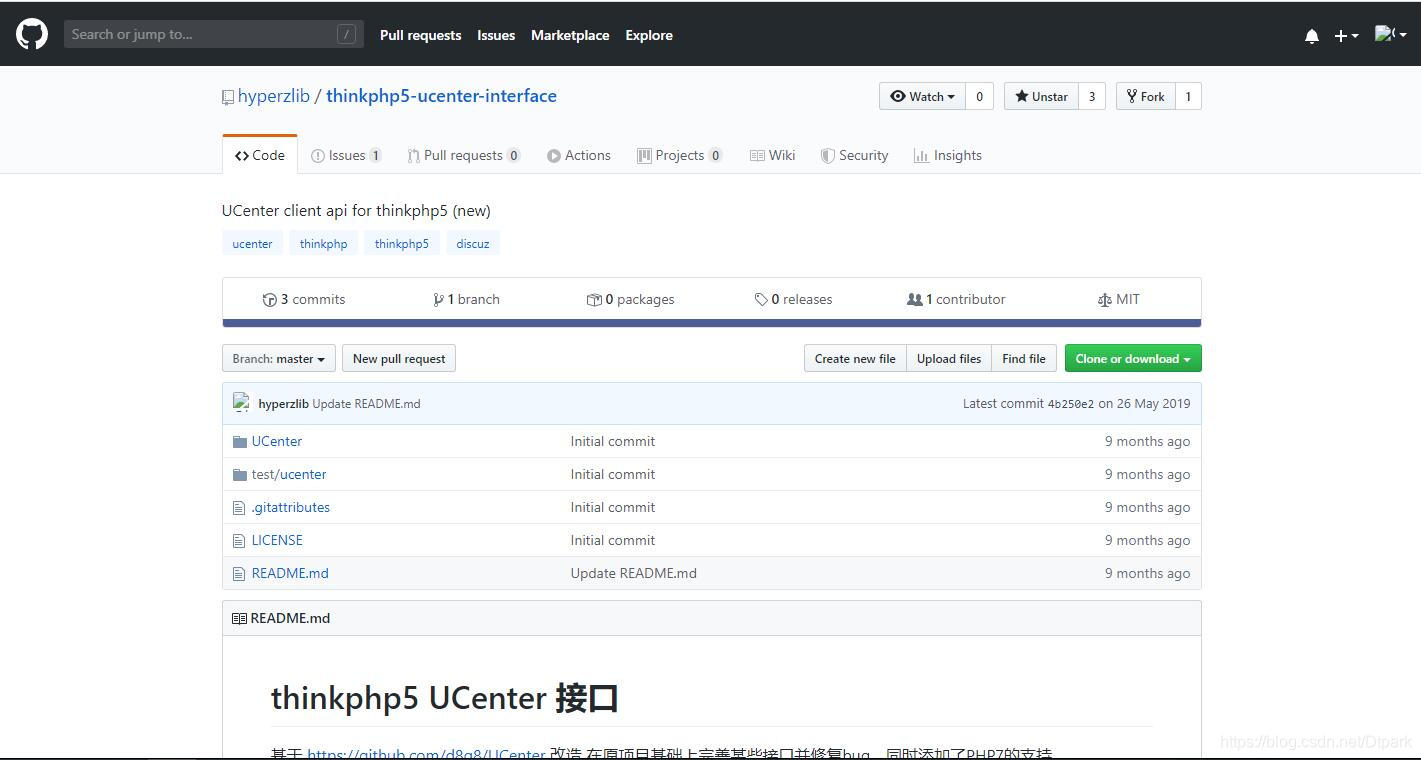The image size is (1421, 760).
Task: Open the UCenter folder
Action: pyautogui.click(x=277, y=441)
